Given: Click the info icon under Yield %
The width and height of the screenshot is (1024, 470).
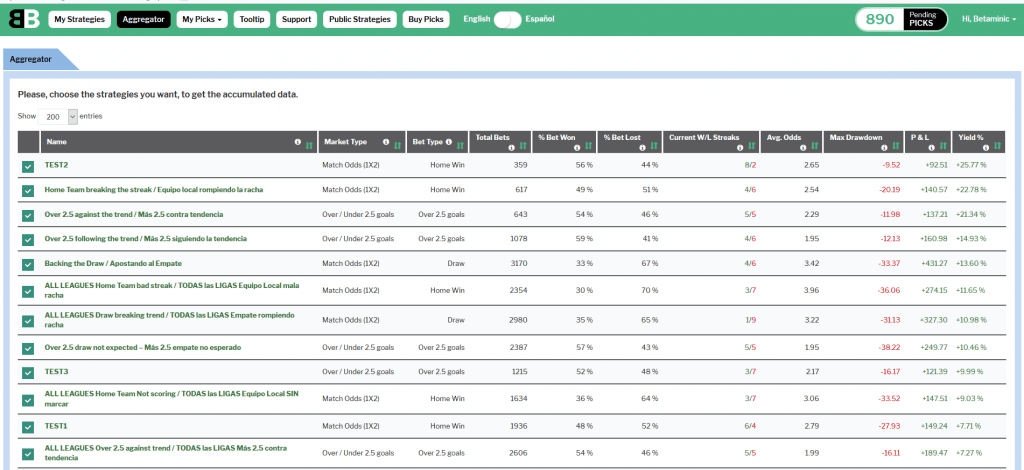Looking at the screenshot, I should (x=986, y=148).
